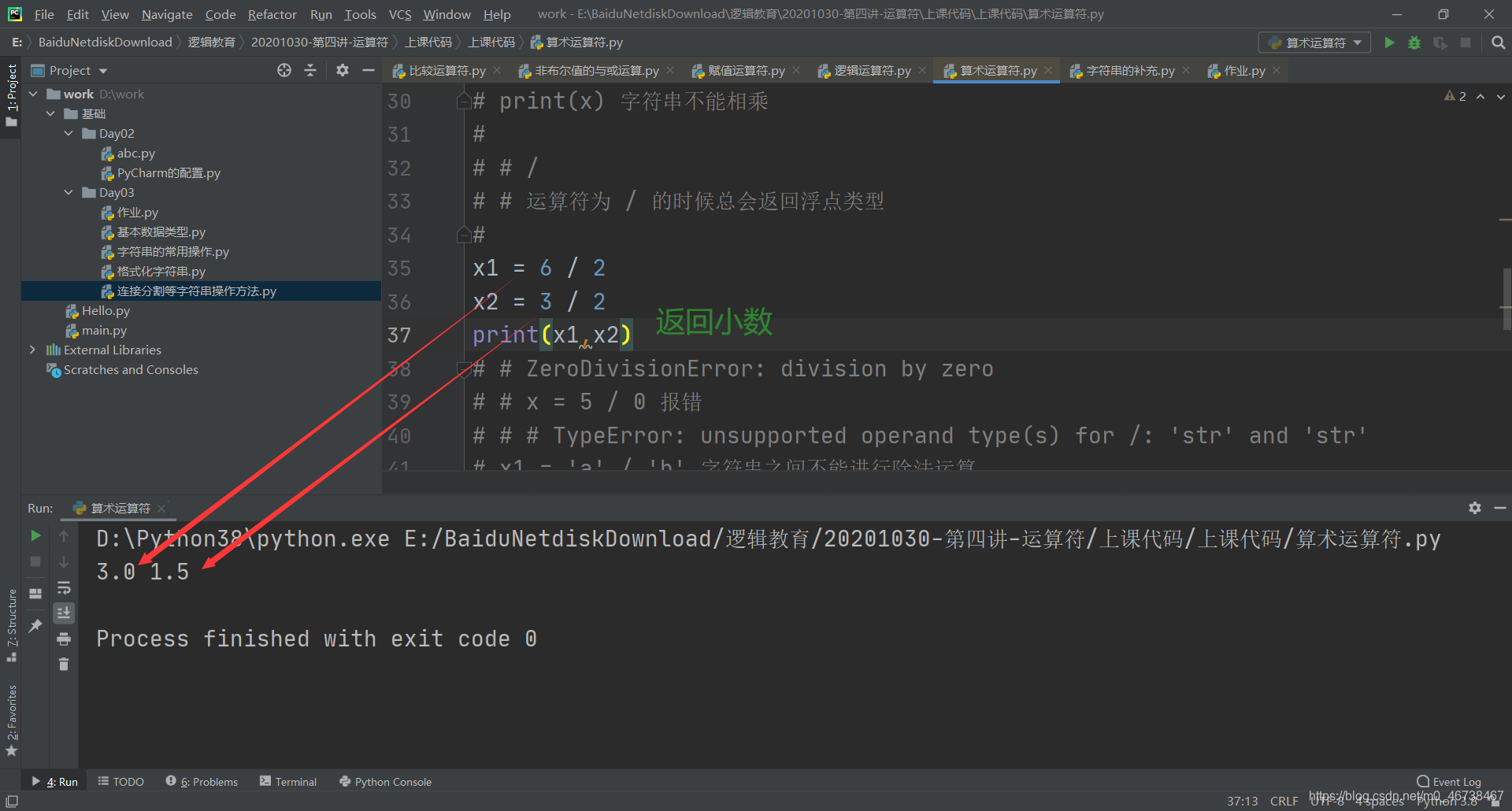This screenshot has width=1512, height=811.
Task: Collapse all items in Project panel
Action: (310, 71)
